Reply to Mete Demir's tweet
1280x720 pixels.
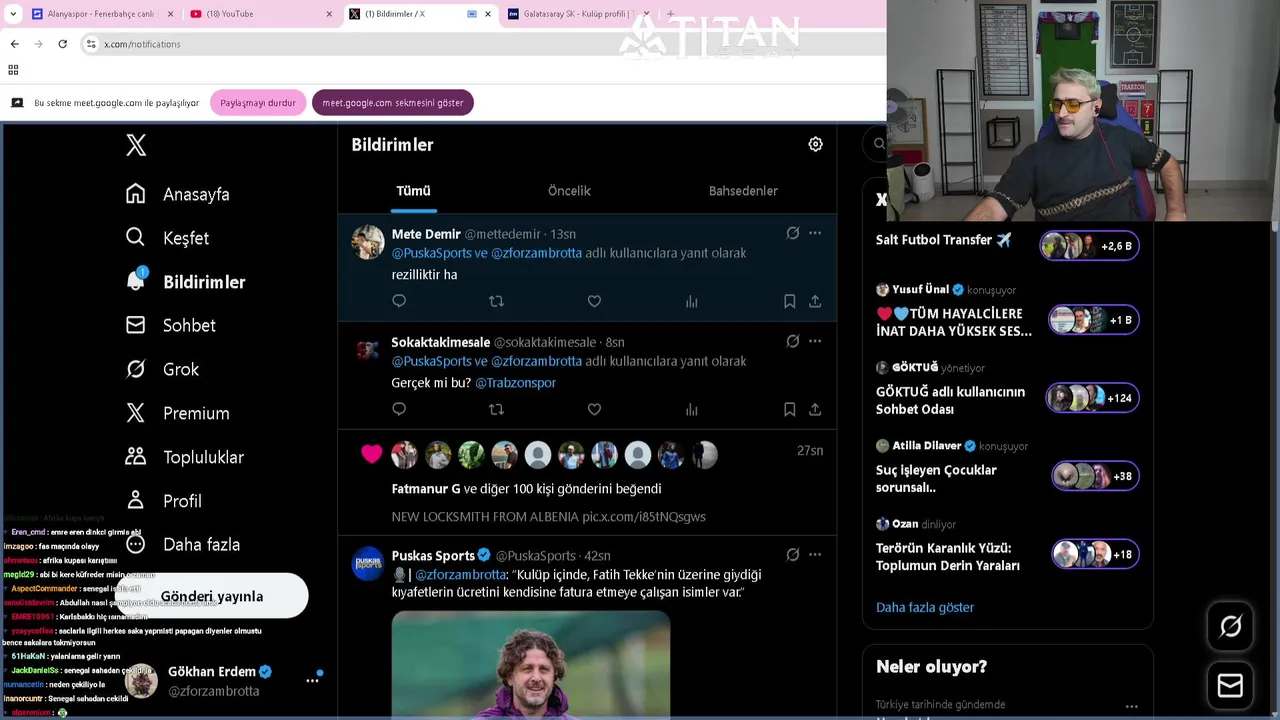(399, 301)
